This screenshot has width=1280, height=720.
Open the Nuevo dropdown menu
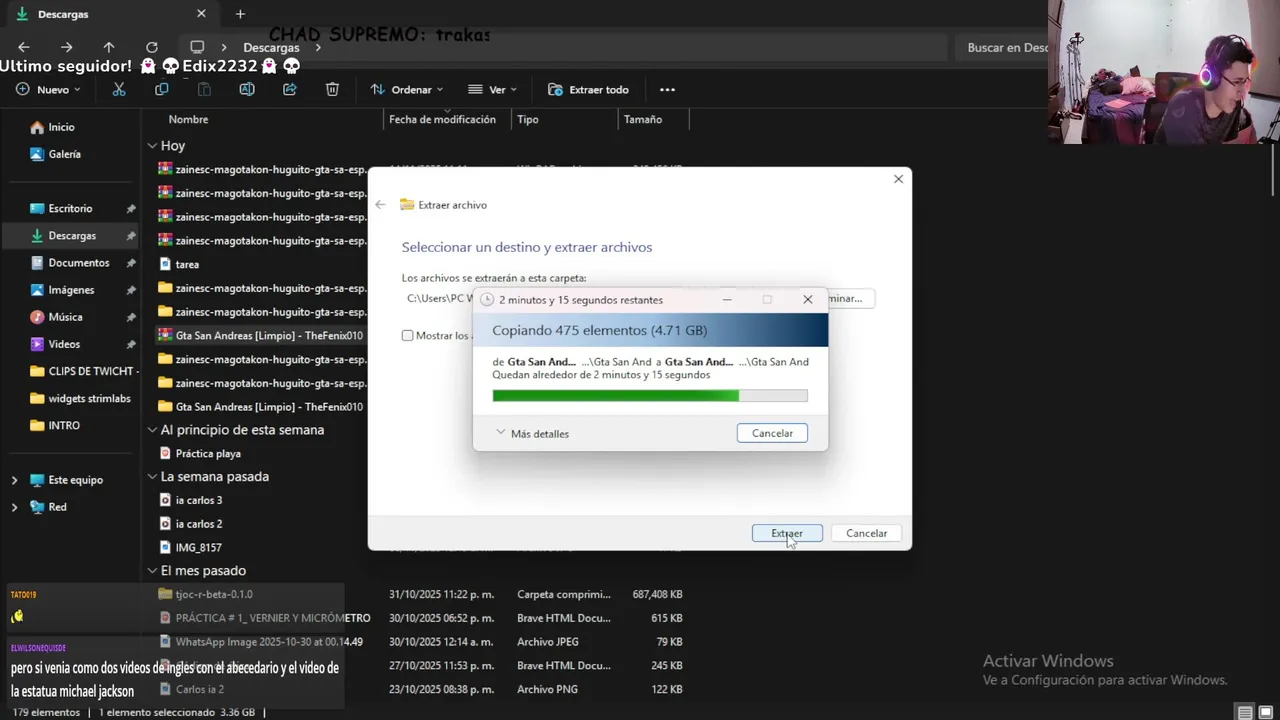48,89
